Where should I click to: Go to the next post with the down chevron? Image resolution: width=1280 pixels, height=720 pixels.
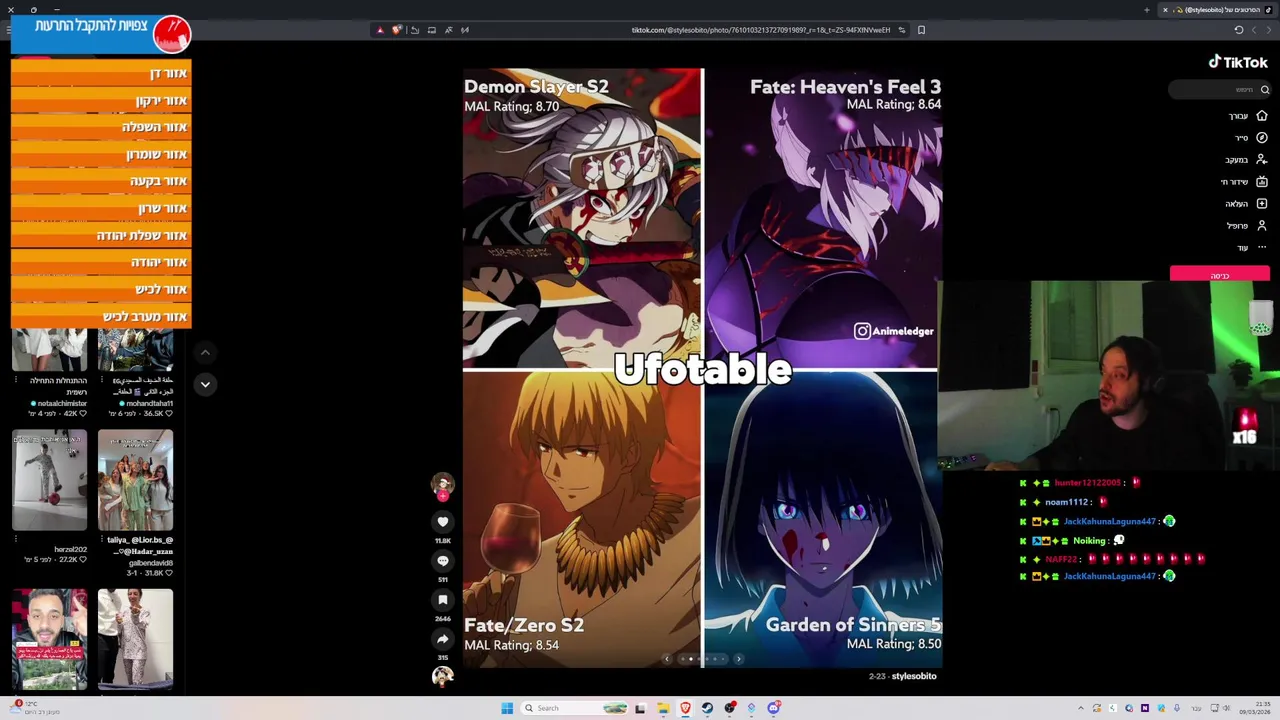coord(205,384)
